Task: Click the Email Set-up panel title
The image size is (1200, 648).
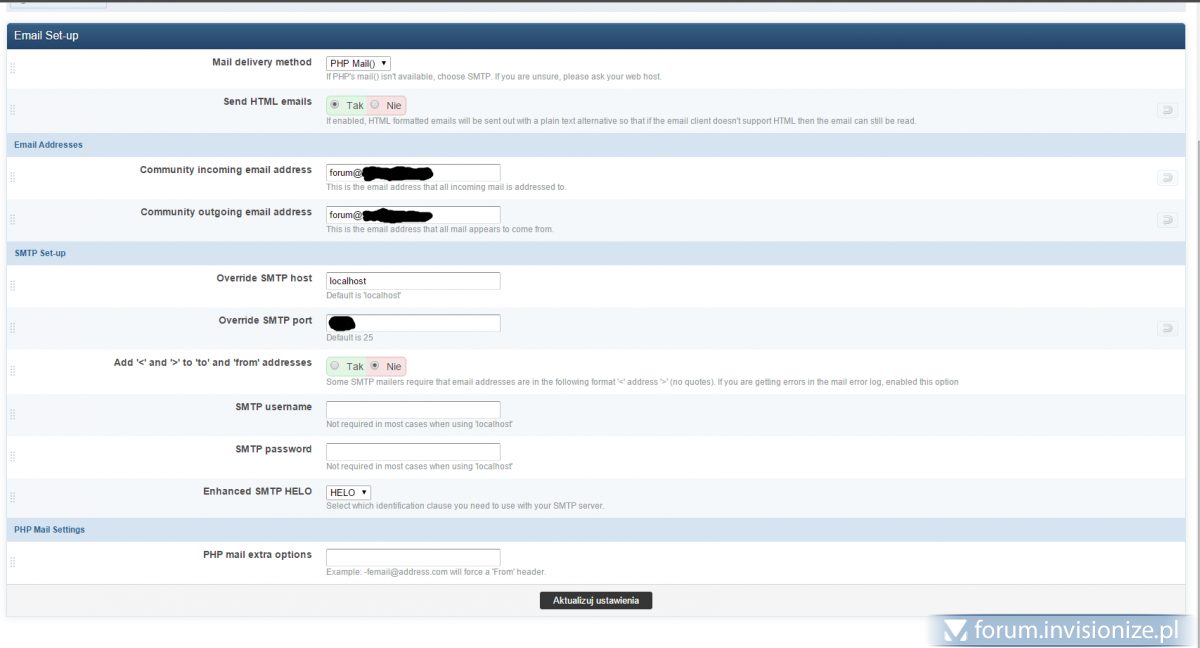Action: click(x=46, y=36)
